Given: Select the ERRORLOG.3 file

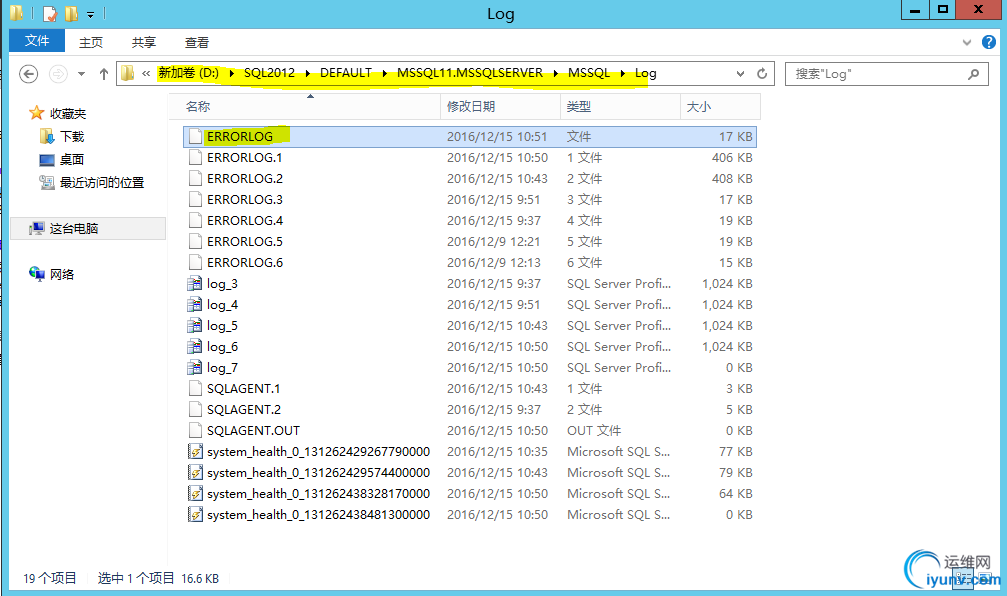Looking at the screenshot, I should (469, 200).
